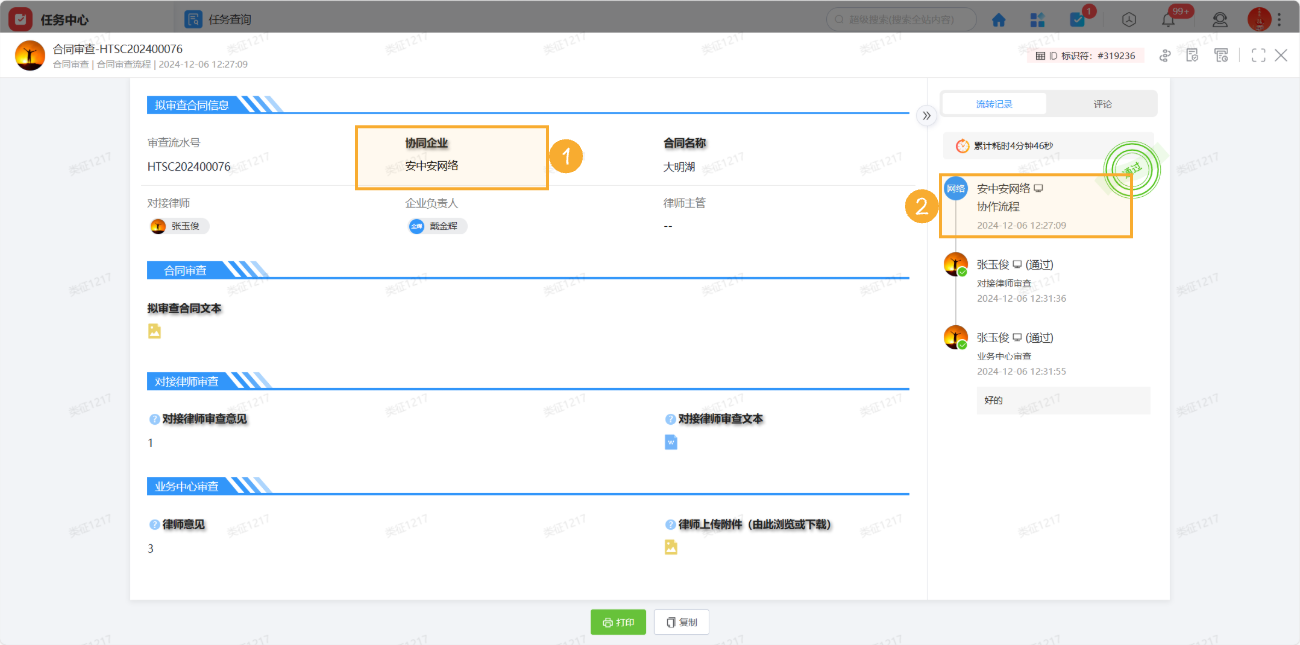Click the 打印 button at the bottom

point(618,621)
